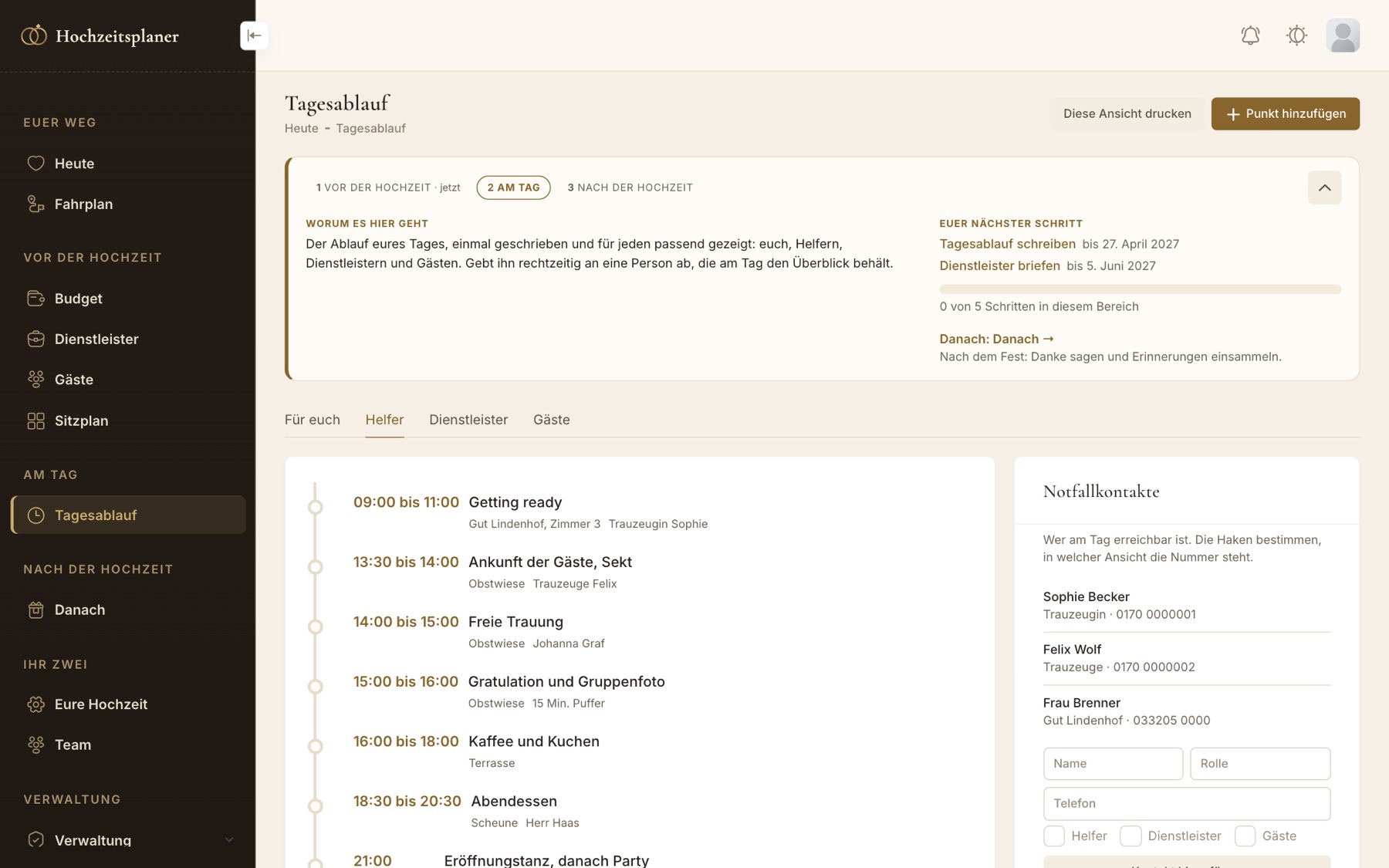Click the Gäste people icon
This screenshot has width=1389, height=868.
tap(35, 380)
